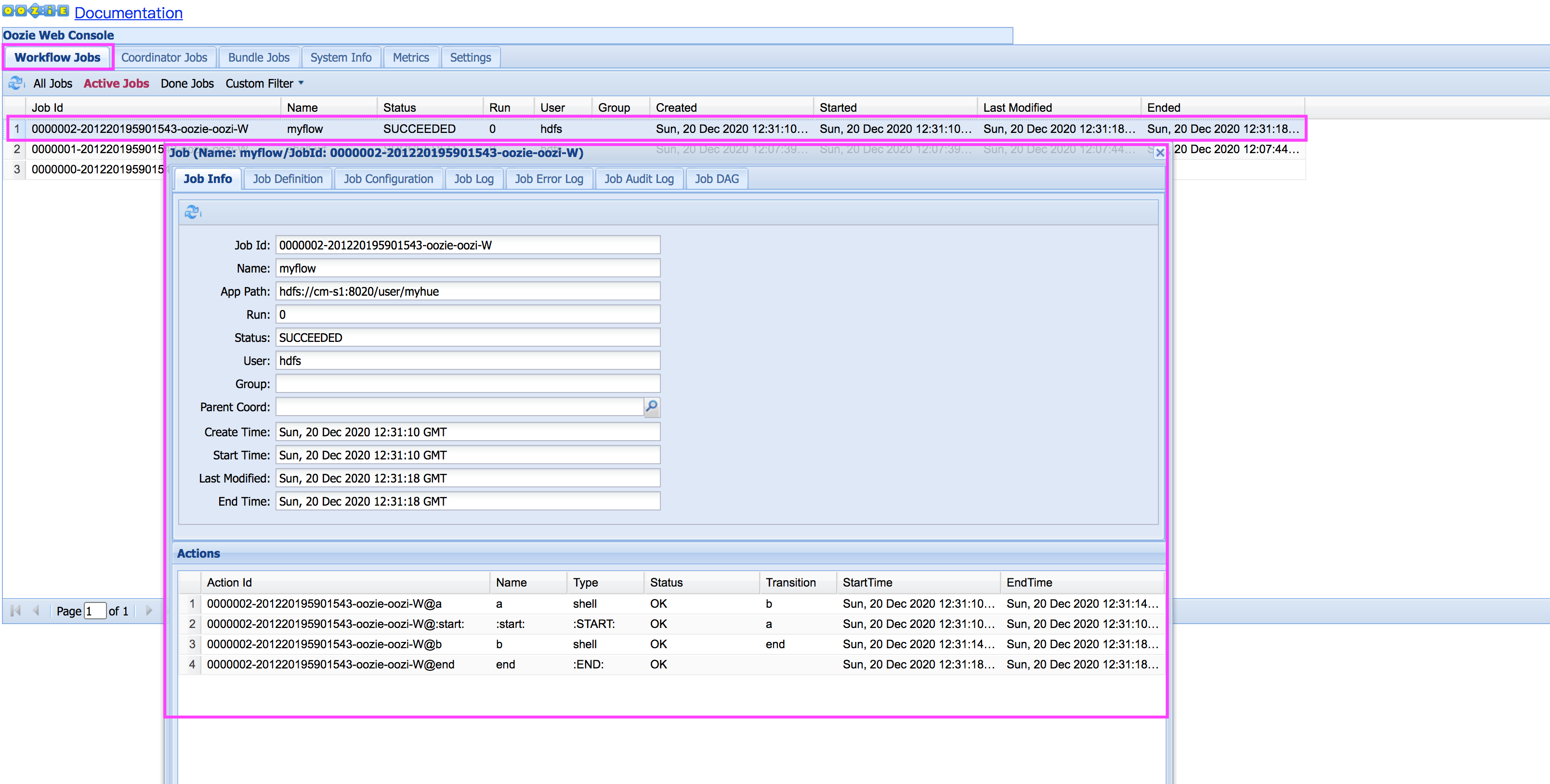
Task: Click into the page number field
Action: click(x=94, y=611)
